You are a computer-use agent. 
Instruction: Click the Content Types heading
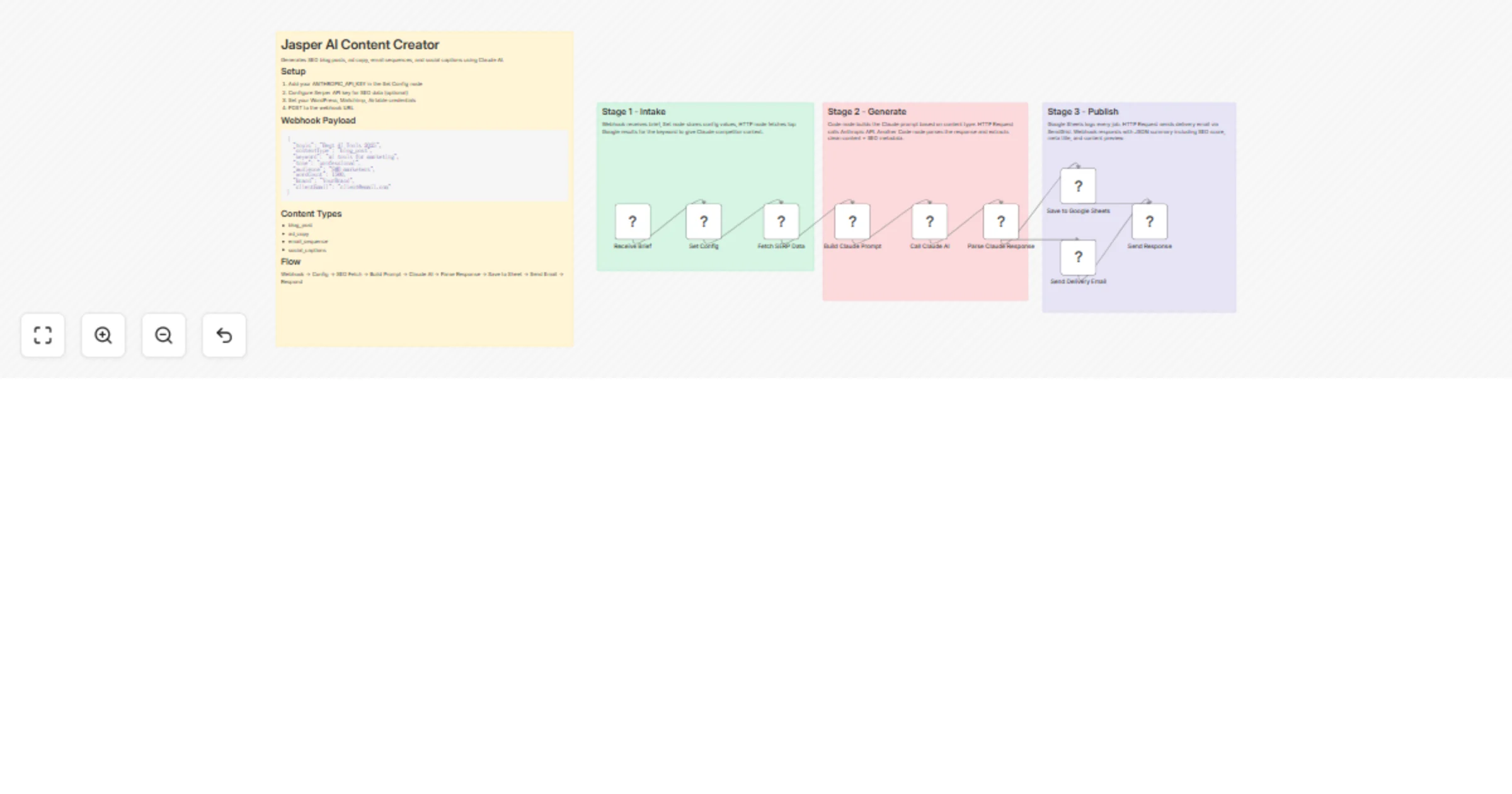[x=311, y=214]
